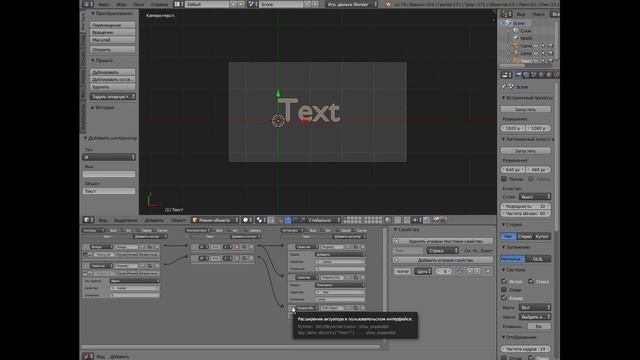Open the Blender game engine selector dropdown
640x360 pixels.
pyautogui.click(x=352, y=4)
